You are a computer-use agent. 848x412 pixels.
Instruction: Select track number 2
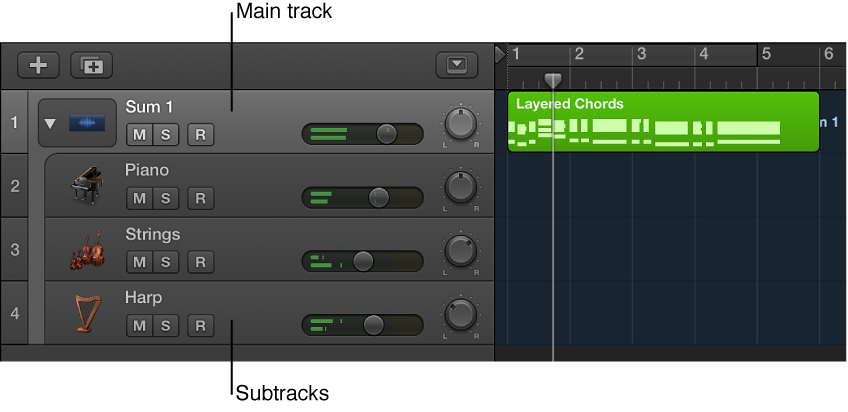coord(14,186)
